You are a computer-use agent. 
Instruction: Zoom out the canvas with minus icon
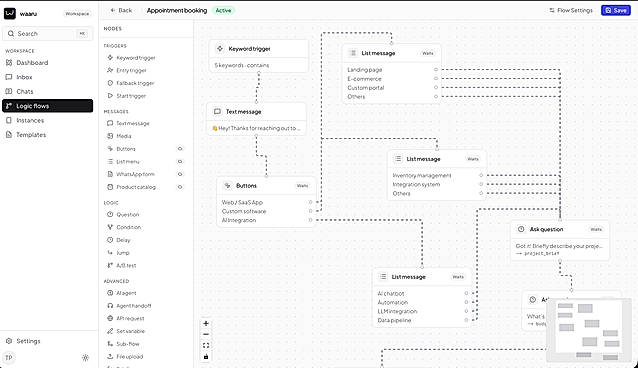pyautogui.click(x=206, y=334)
